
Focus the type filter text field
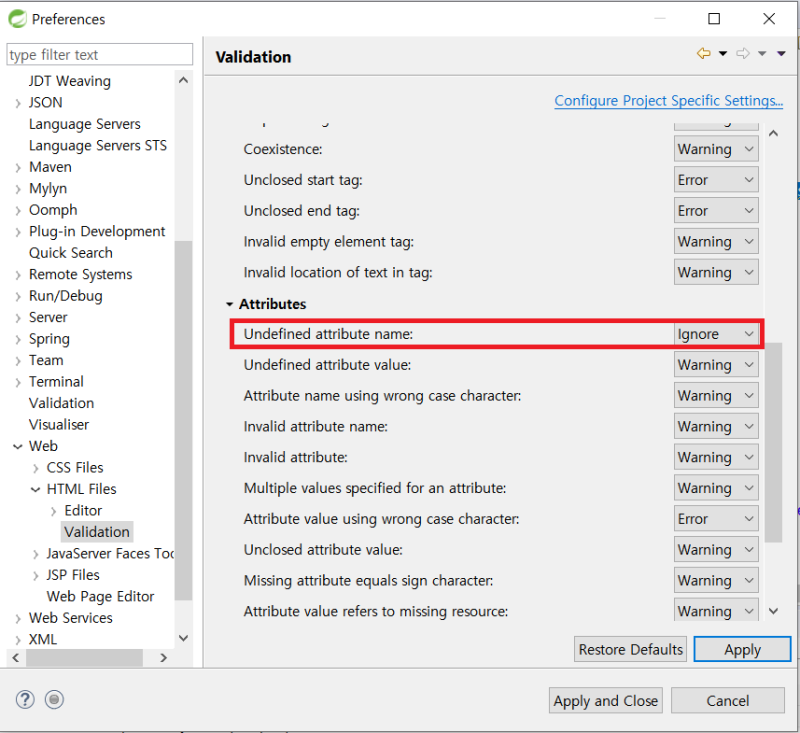pyautogui.click(x=100, y=55)
